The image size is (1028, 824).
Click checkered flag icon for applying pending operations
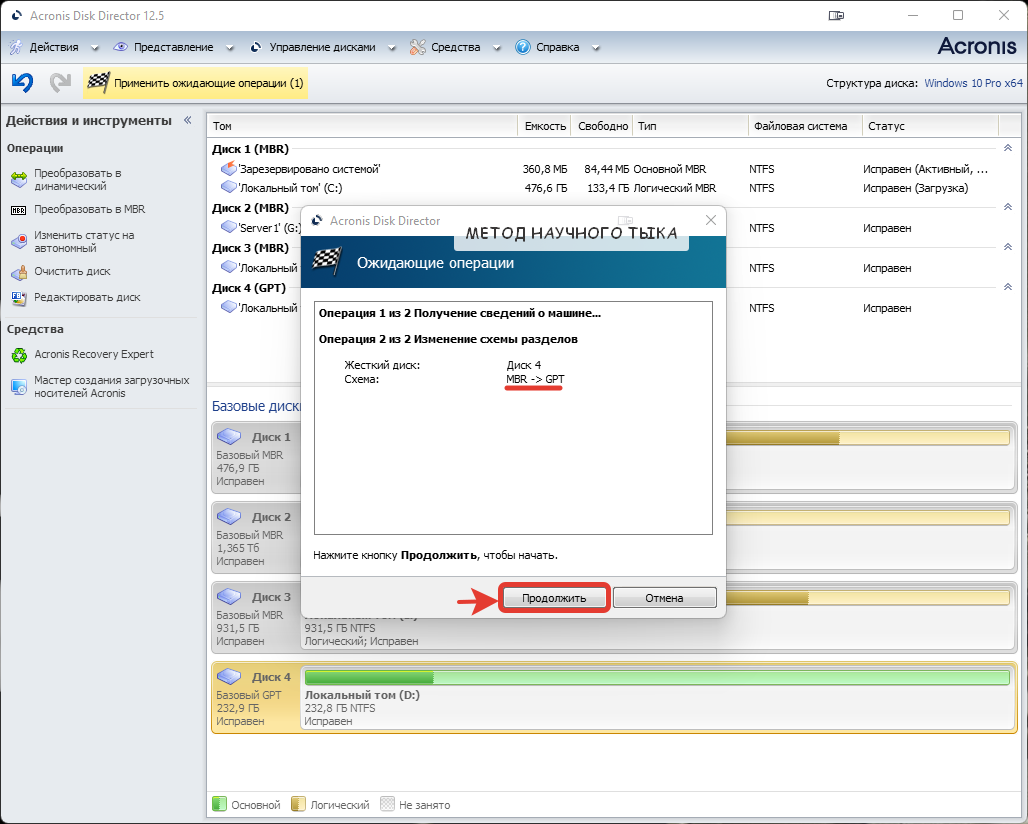click(98, 83)
